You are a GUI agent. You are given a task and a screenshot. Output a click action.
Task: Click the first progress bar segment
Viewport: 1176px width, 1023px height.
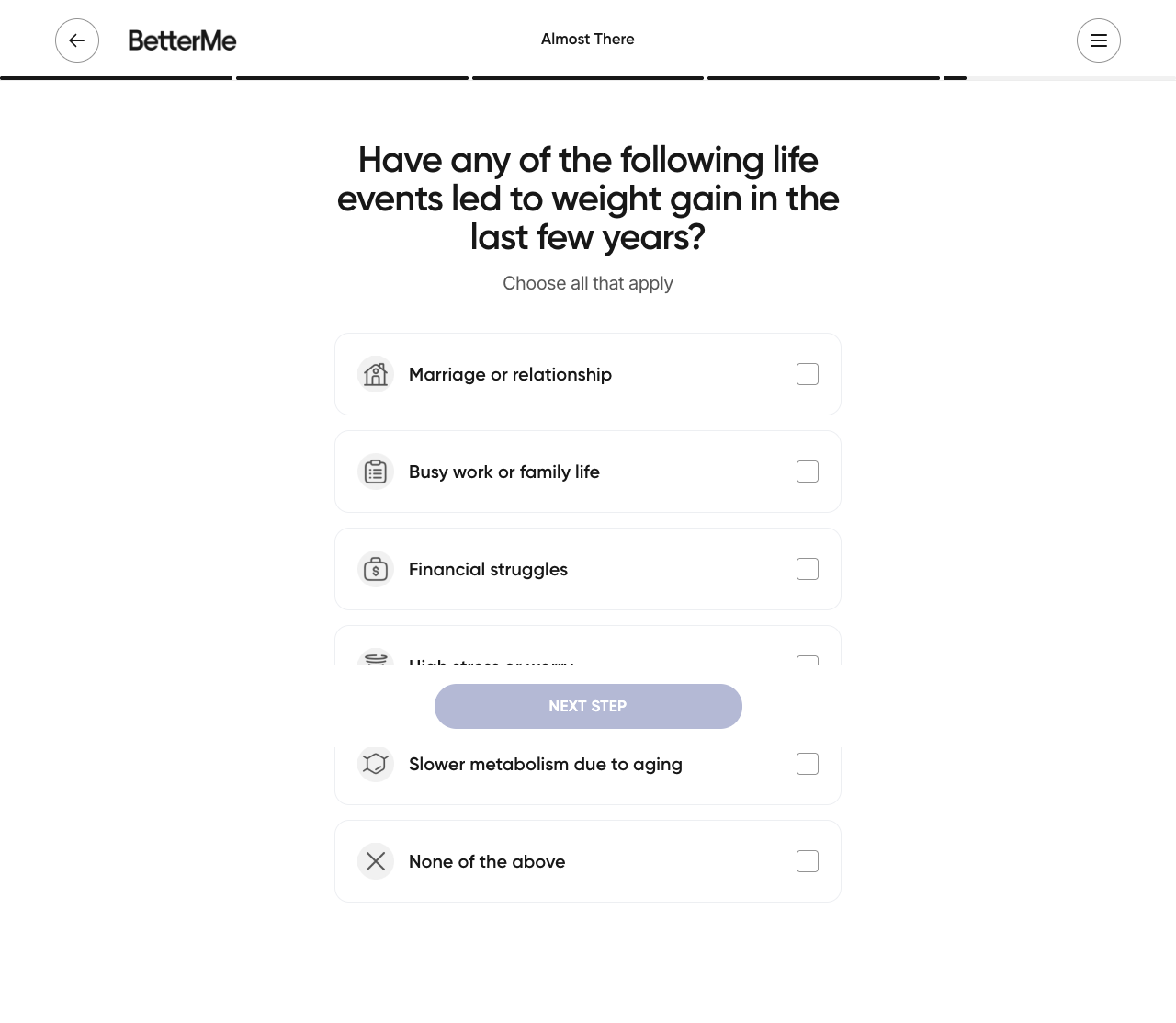(117, 77)
